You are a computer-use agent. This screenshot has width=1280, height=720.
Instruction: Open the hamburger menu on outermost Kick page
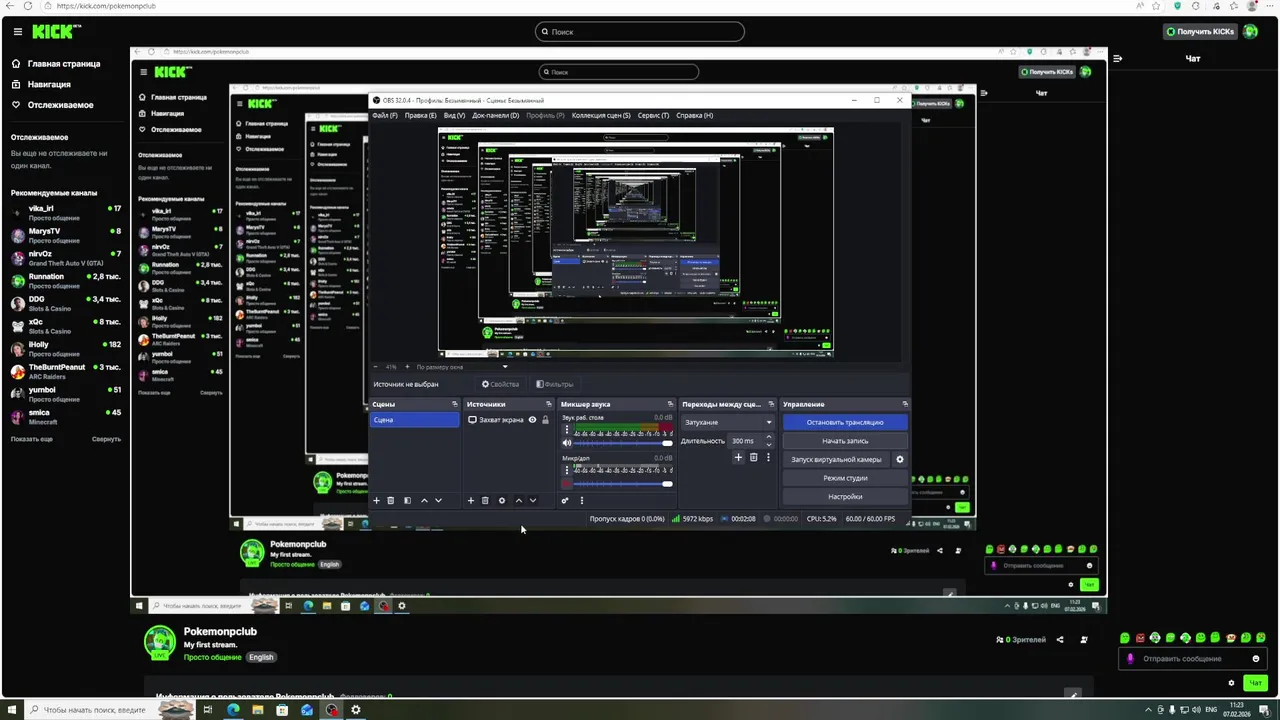[x=17, y=32]
